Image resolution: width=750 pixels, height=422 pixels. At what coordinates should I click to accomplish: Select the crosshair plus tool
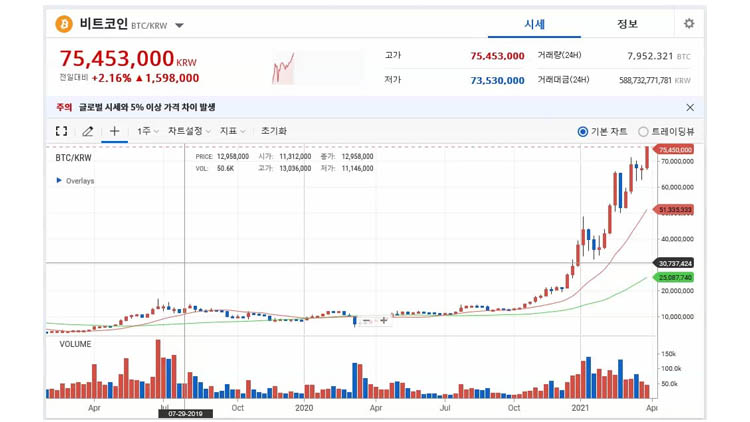114,131
